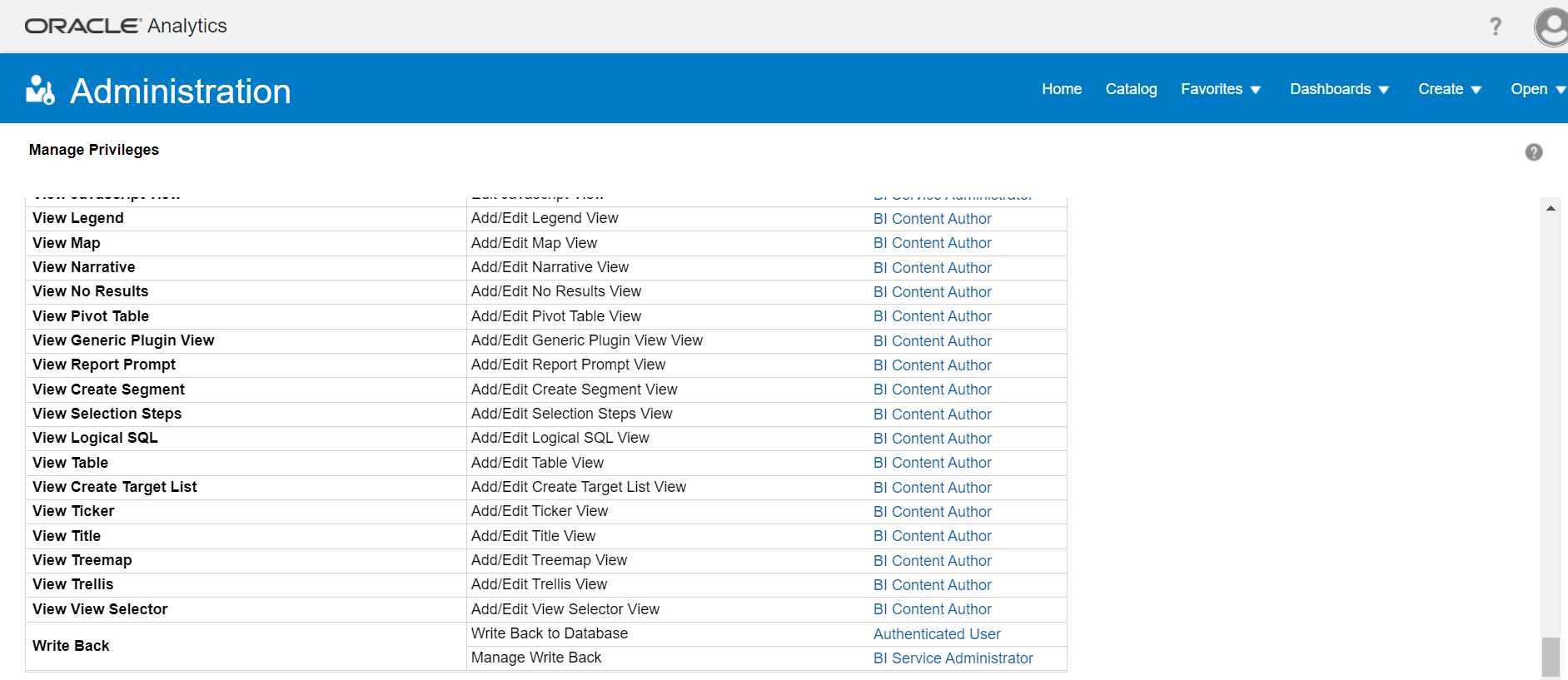Select the 'View Report Prompt' row label
The height and width of the screenshot is (680, 1568).
tap(104, 365)
